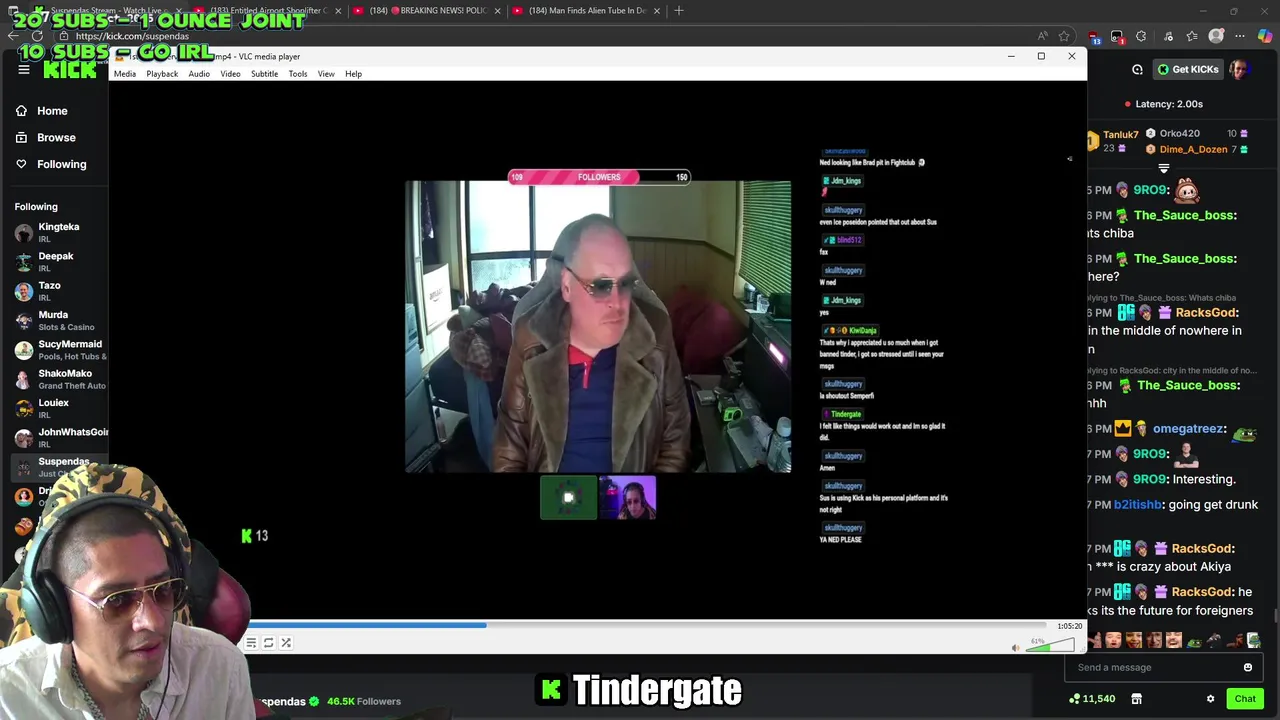Open the VLC Audio menu

(199, 74)
